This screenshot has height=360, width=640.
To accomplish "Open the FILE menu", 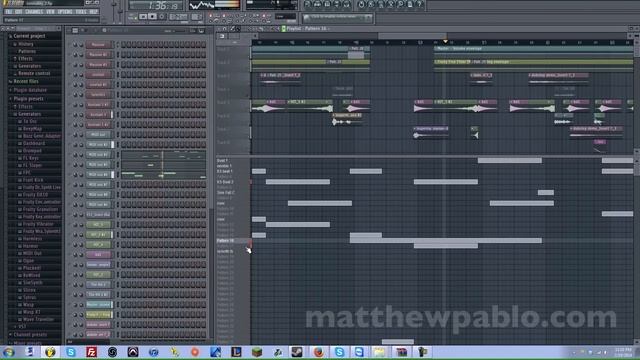I will click(9, 12).
